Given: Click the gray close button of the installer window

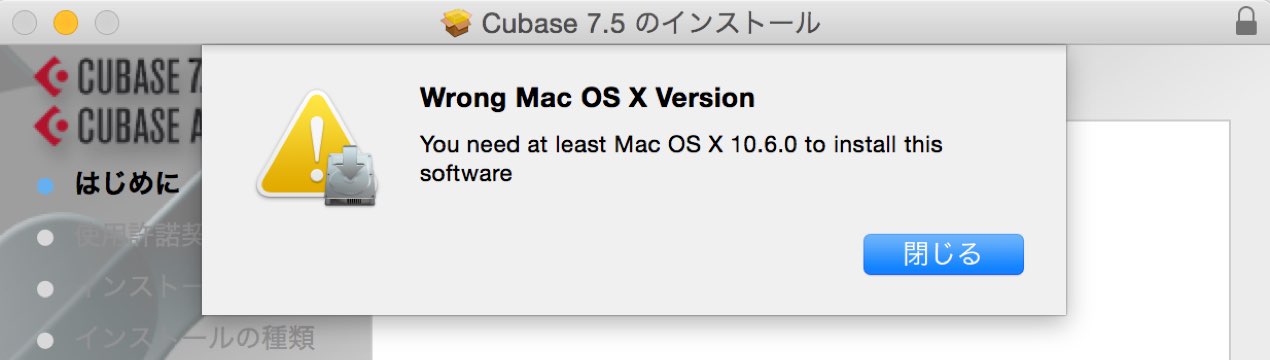Looking at the screenshot, I should 25,22.
